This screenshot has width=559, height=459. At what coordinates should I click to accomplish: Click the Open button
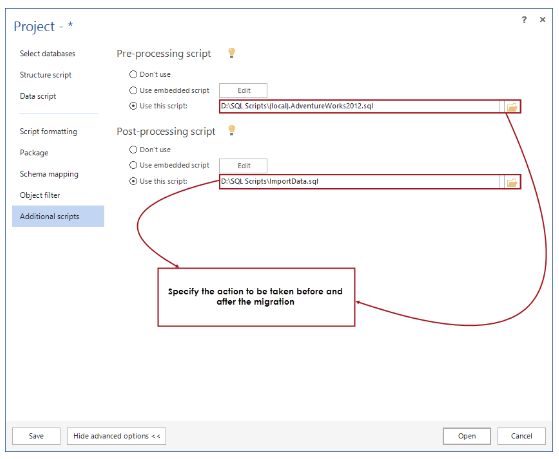(467, 436)
